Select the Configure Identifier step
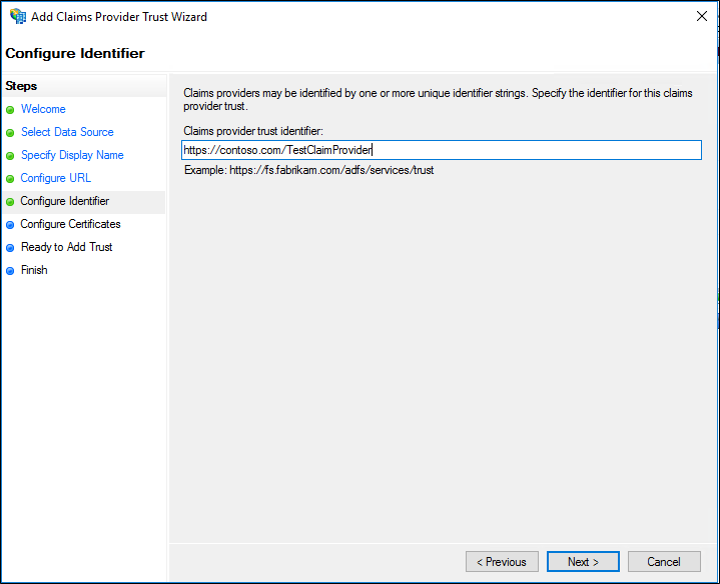 pos(65,201)
